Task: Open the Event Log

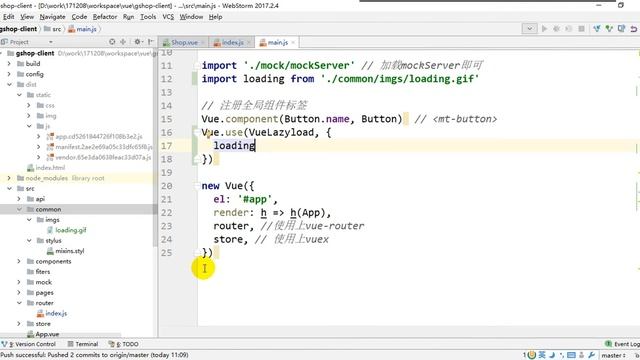Action: tap(622, 344)
